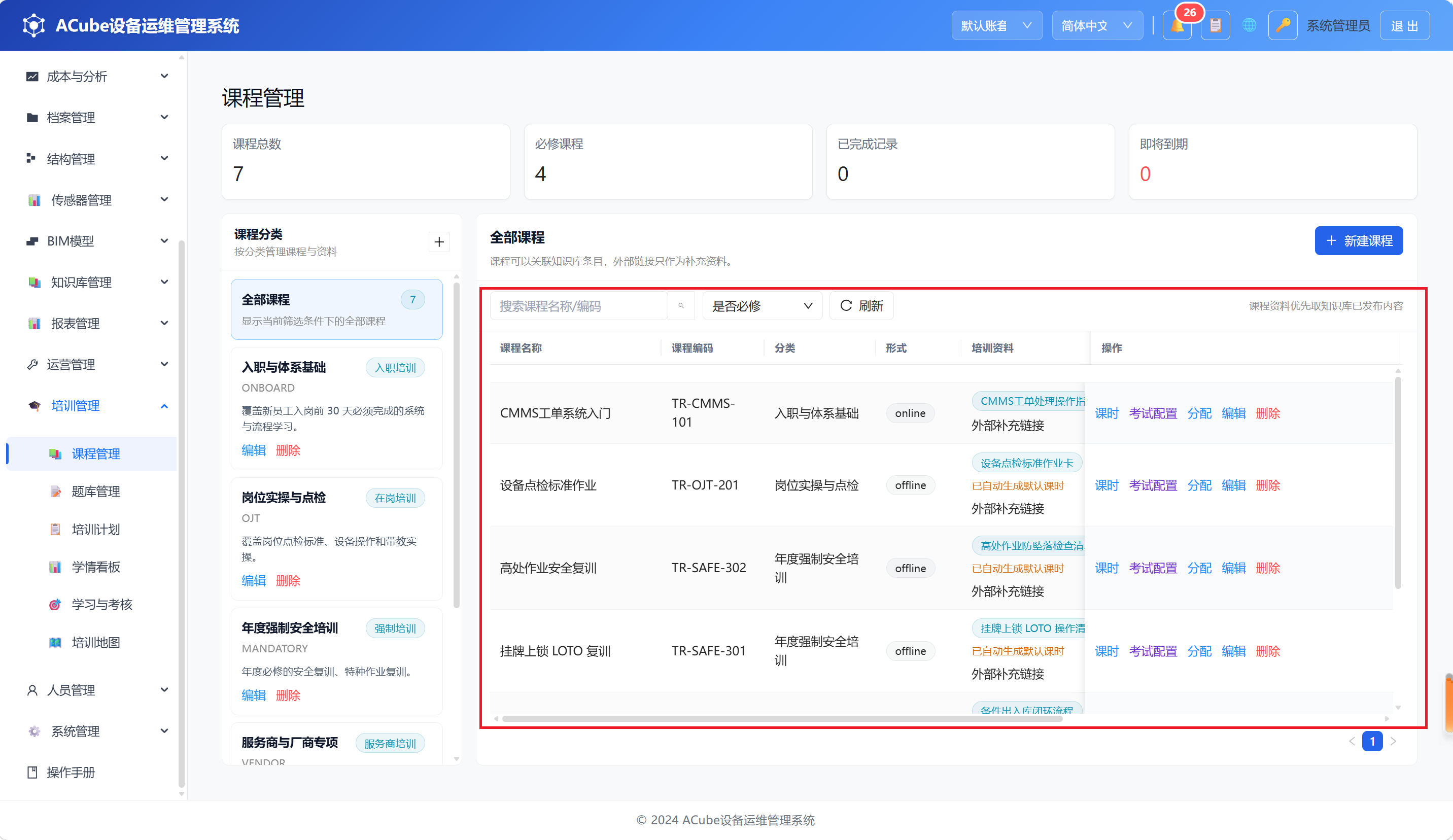Click the 课程名称 column header
Screen dimensions: 1453x840
click(521, 347)
